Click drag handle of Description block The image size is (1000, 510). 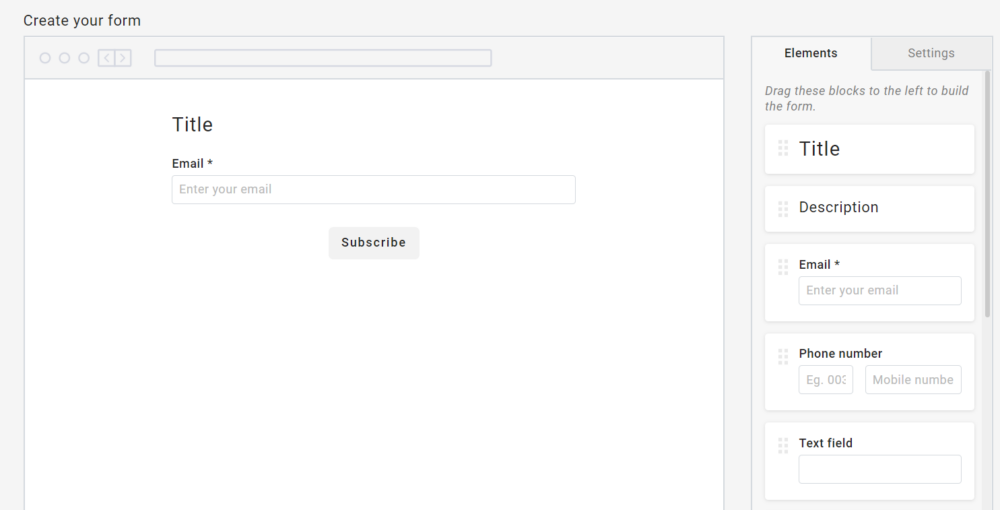(x=783, y=208)
